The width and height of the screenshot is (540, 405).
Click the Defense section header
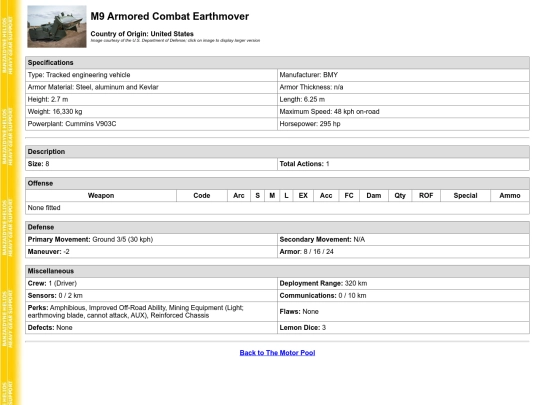pos(277,227)
